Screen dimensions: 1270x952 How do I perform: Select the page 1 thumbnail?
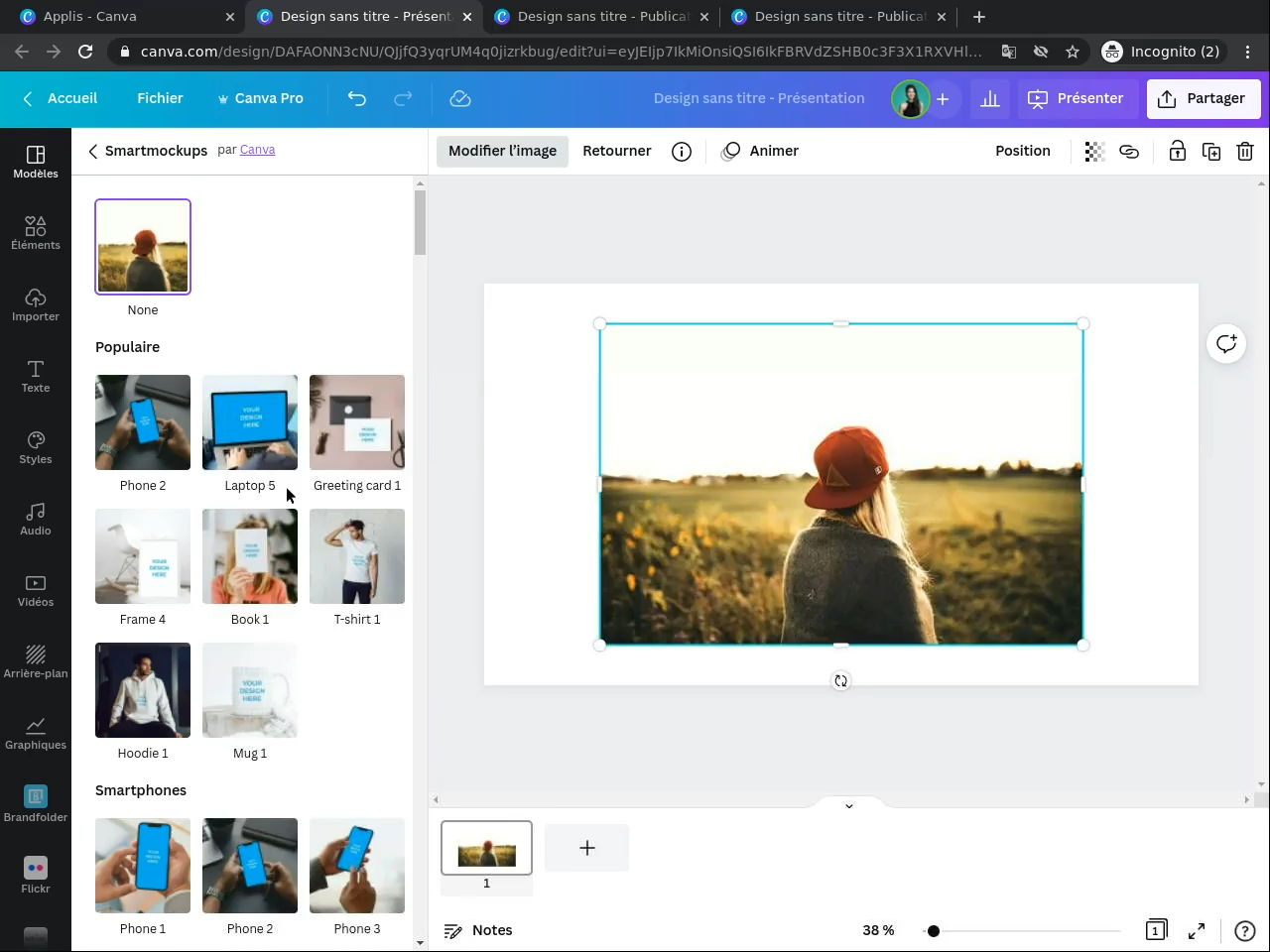(486, 848)
